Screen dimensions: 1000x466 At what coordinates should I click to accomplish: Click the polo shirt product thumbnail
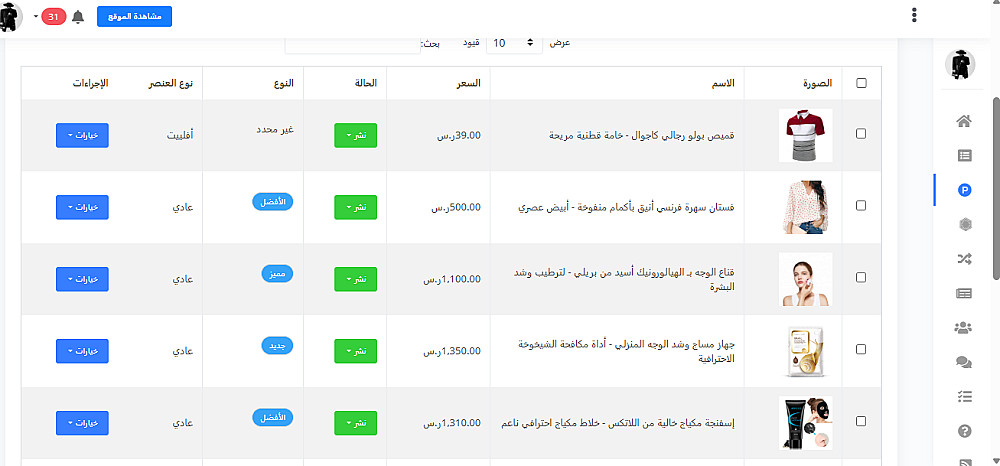pyautogui.click(x=805, y=135)
